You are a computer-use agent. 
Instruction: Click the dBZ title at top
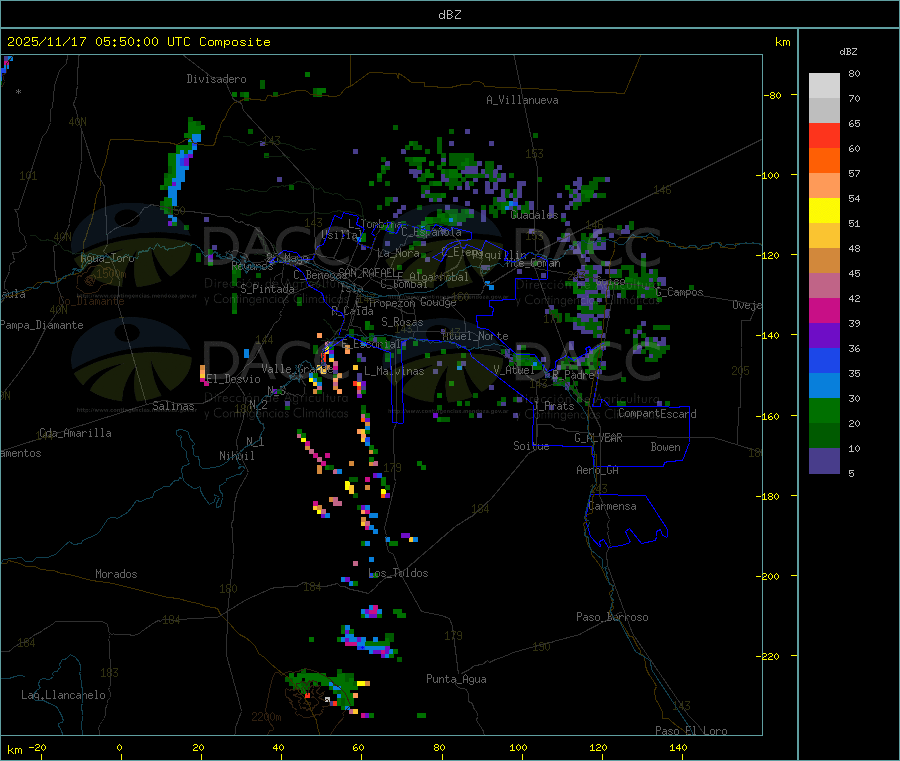pos(449,15)
